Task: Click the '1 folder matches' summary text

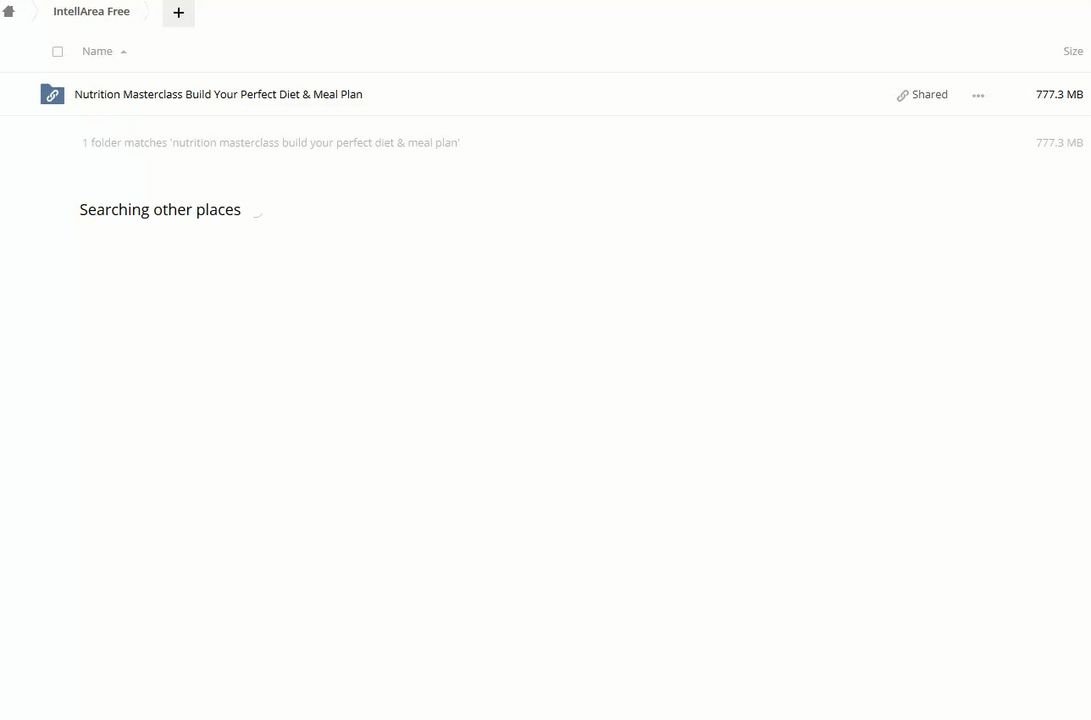Action: tap(270, 143)
